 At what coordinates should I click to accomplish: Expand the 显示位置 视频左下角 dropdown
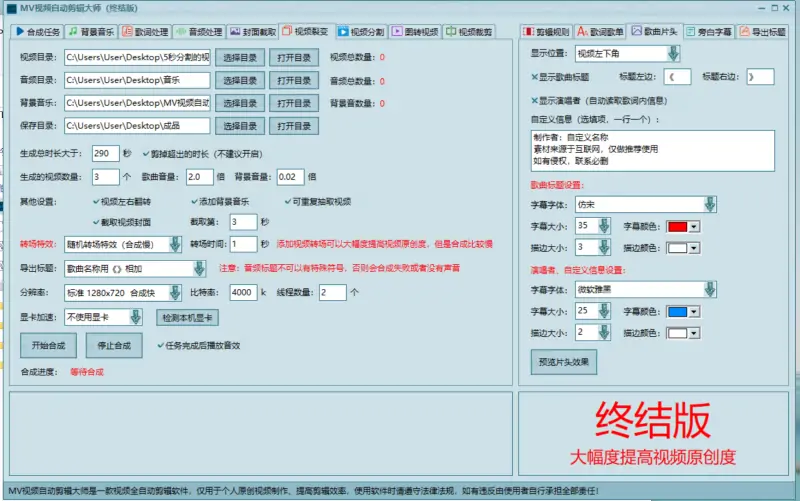tap(673, 54)
